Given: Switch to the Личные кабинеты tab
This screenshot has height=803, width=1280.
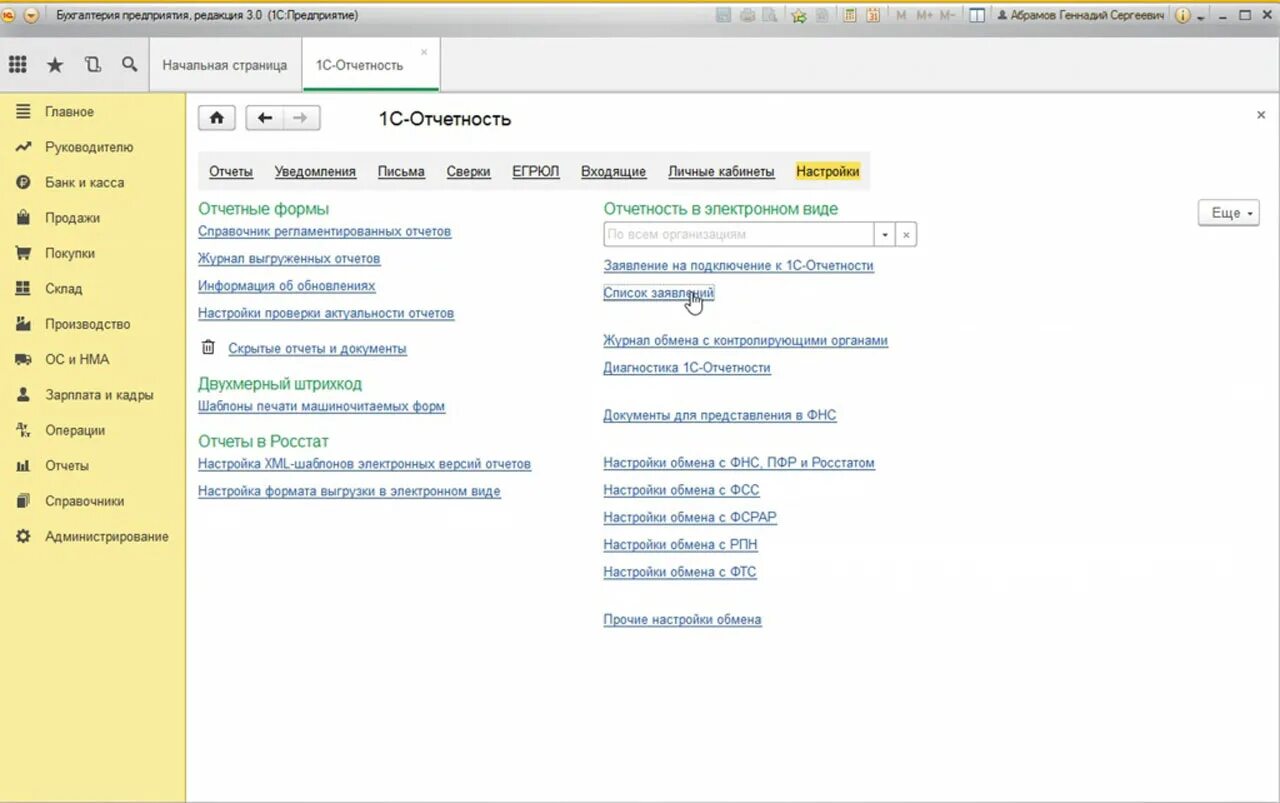Looking at the screenshot, I should (721, 171).
